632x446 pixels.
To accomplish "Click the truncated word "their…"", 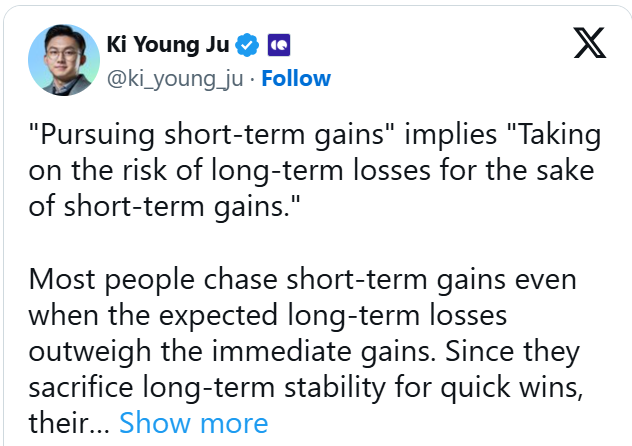I will click(68, 423).
